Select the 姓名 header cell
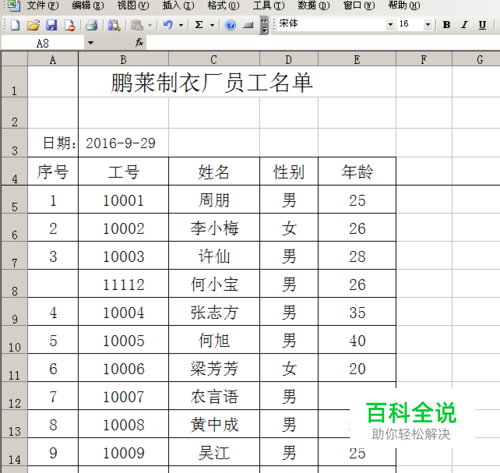This screenshot has height=473, width=500. [214, 171]
